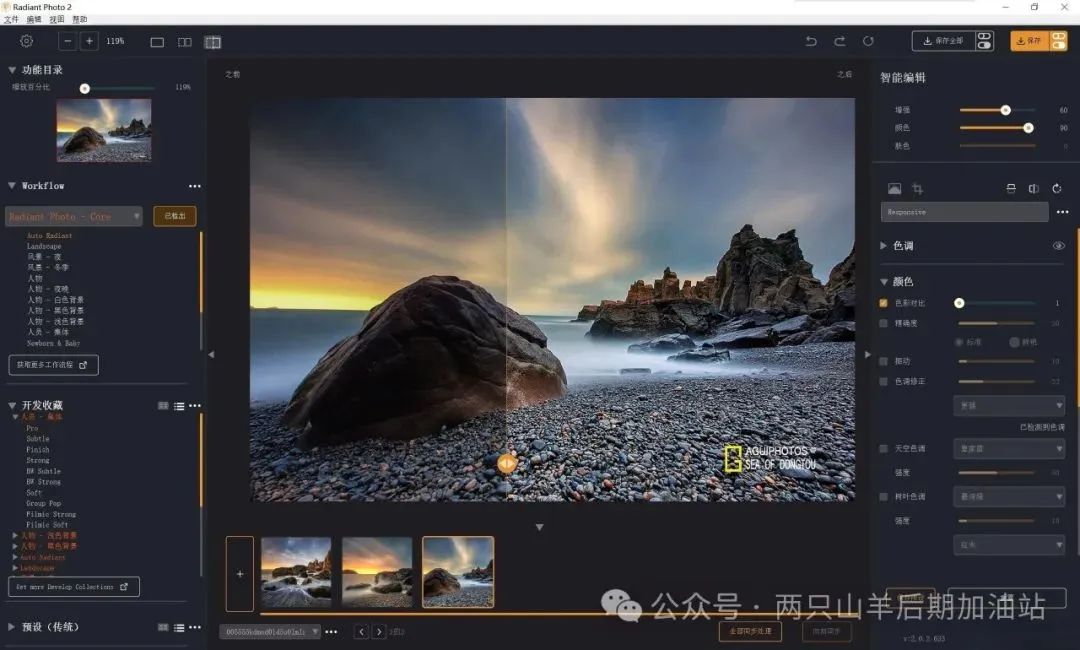This screenshot has height=650, width=1080.
Task: Click the 全部同步处理 button
Action: point(750,631)
